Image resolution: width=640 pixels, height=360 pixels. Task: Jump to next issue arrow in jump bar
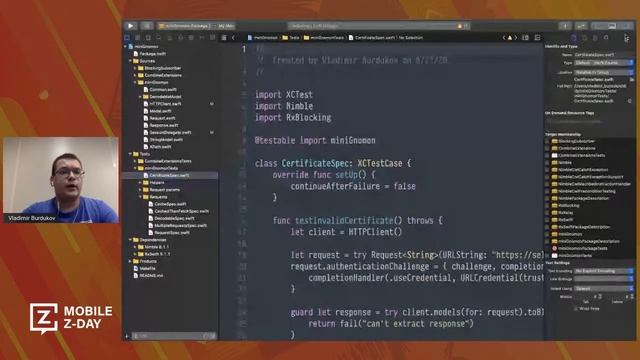tap(516, 38)
